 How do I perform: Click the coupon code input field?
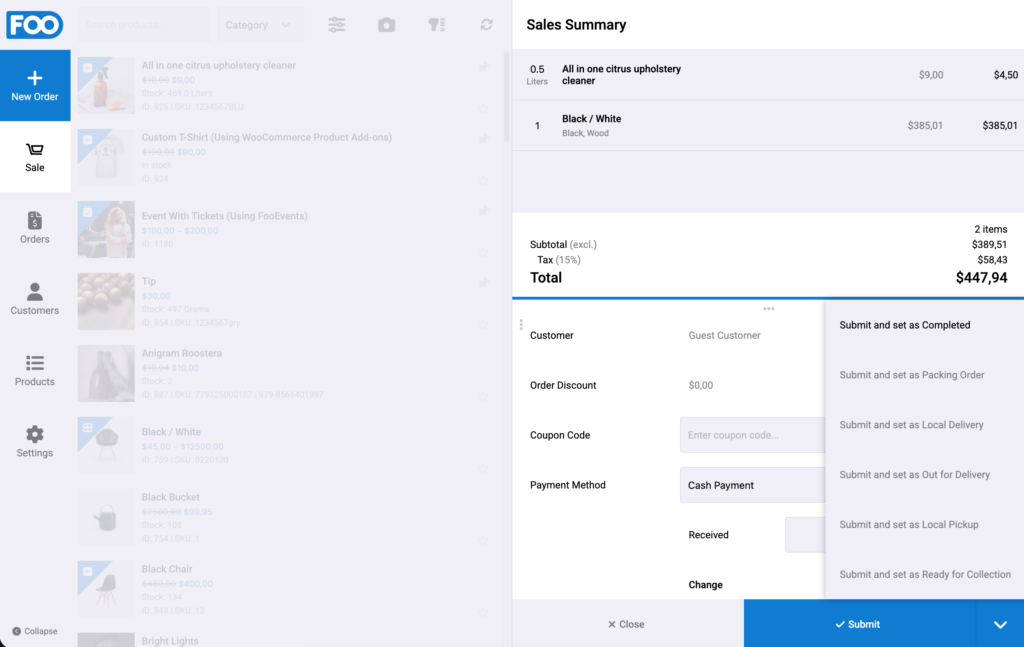tap(752, 435)
